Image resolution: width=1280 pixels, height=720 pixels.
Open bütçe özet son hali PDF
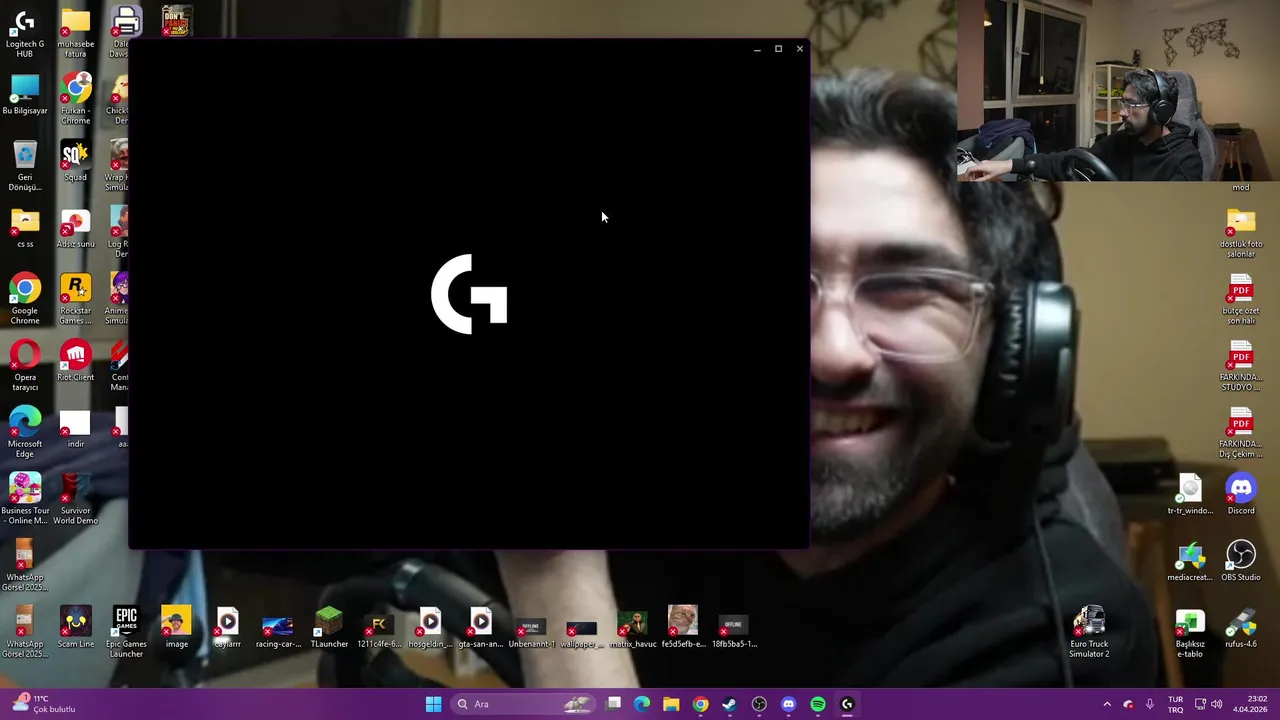coord(1241,298)
